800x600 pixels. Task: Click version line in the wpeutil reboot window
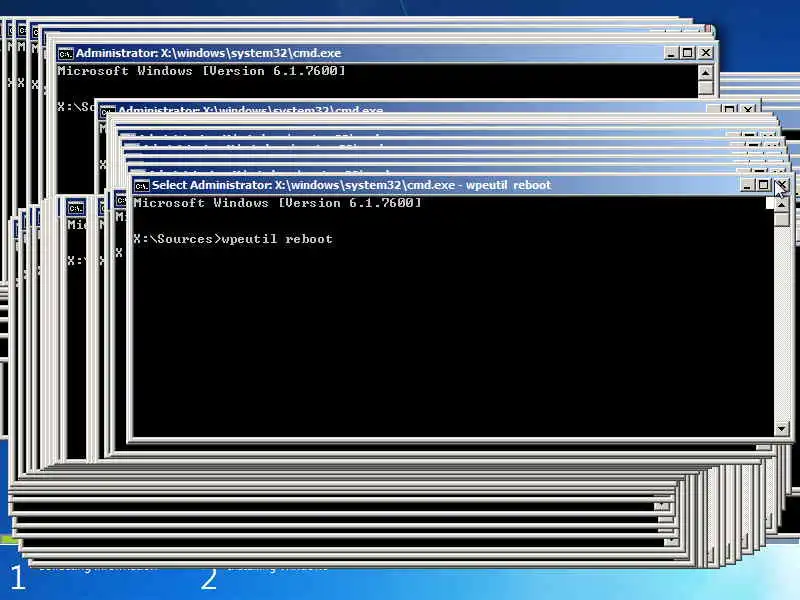click(x=278, y=203)
